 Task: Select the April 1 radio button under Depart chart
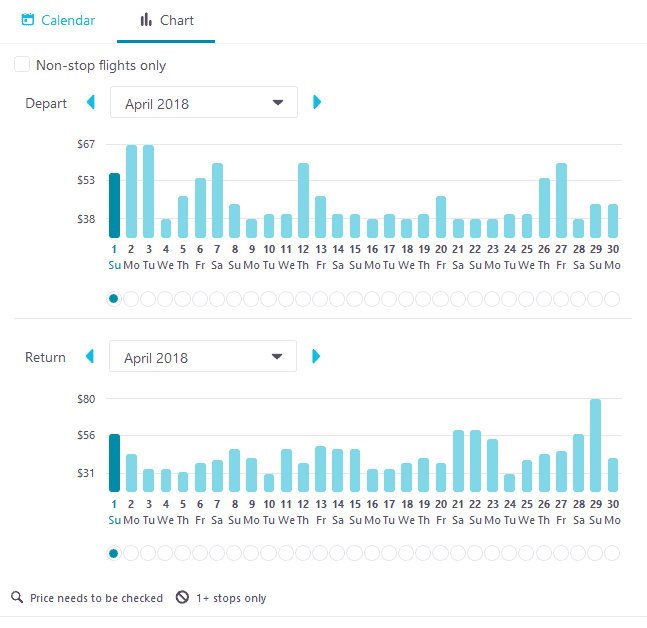tap(114, 298)
